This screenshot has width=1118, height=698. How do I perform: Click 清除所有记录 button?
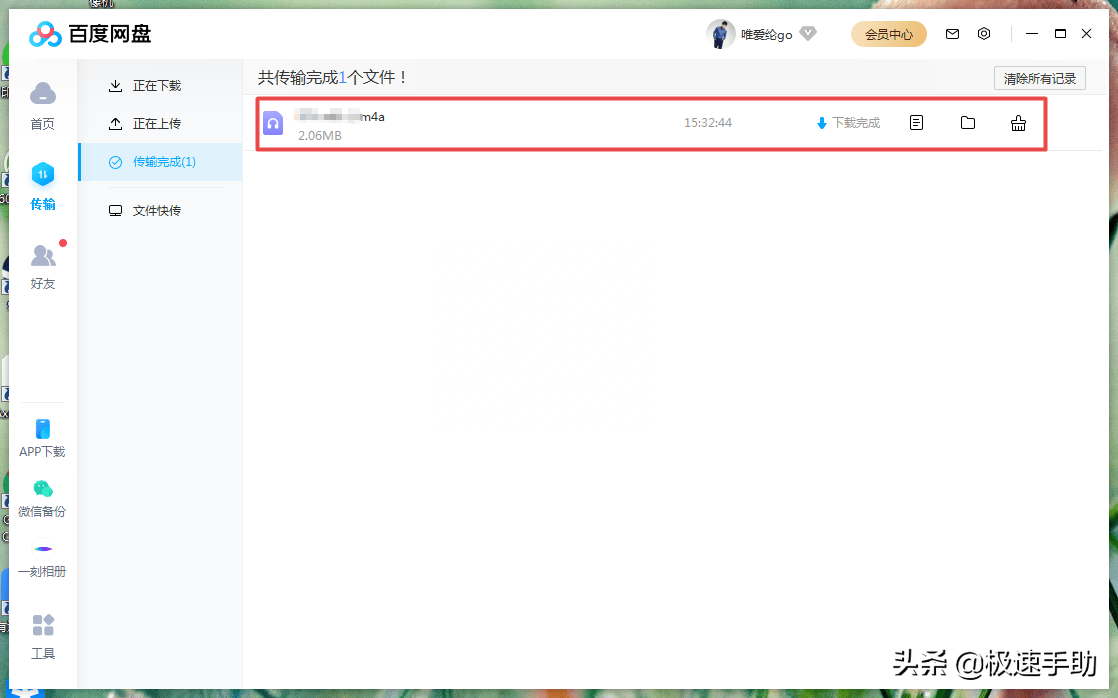tap(1039, 78)
